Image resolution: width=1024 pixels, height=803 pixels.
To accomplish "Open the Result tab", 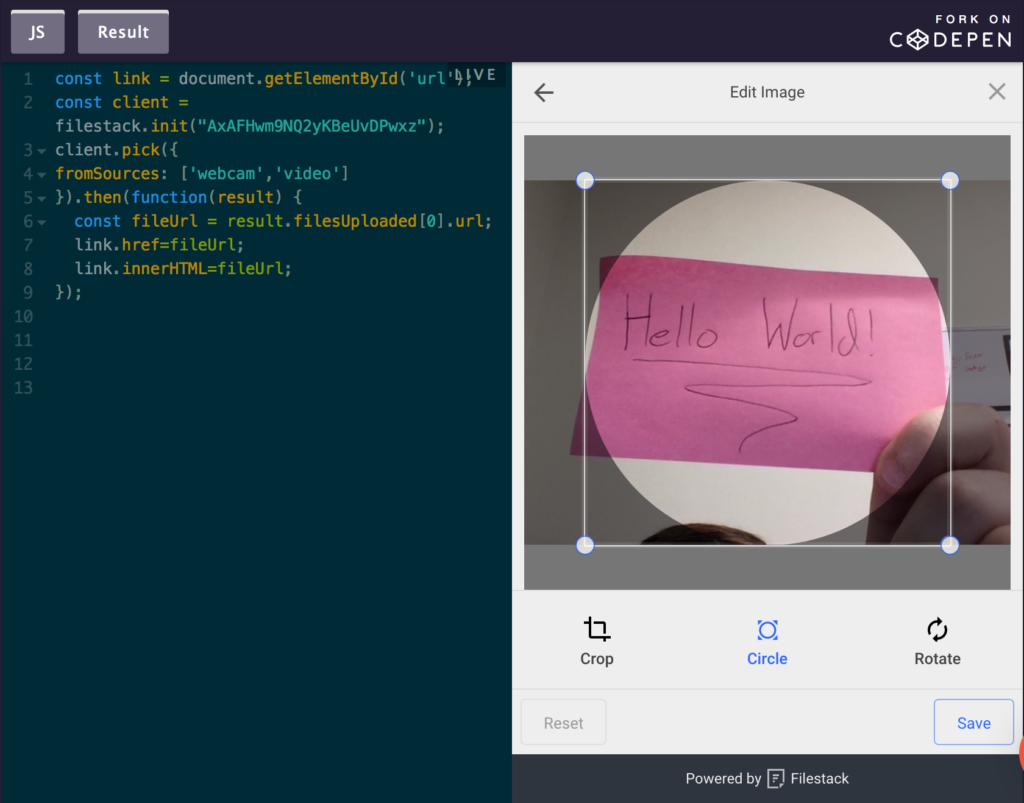I will (x=122, y=31).
